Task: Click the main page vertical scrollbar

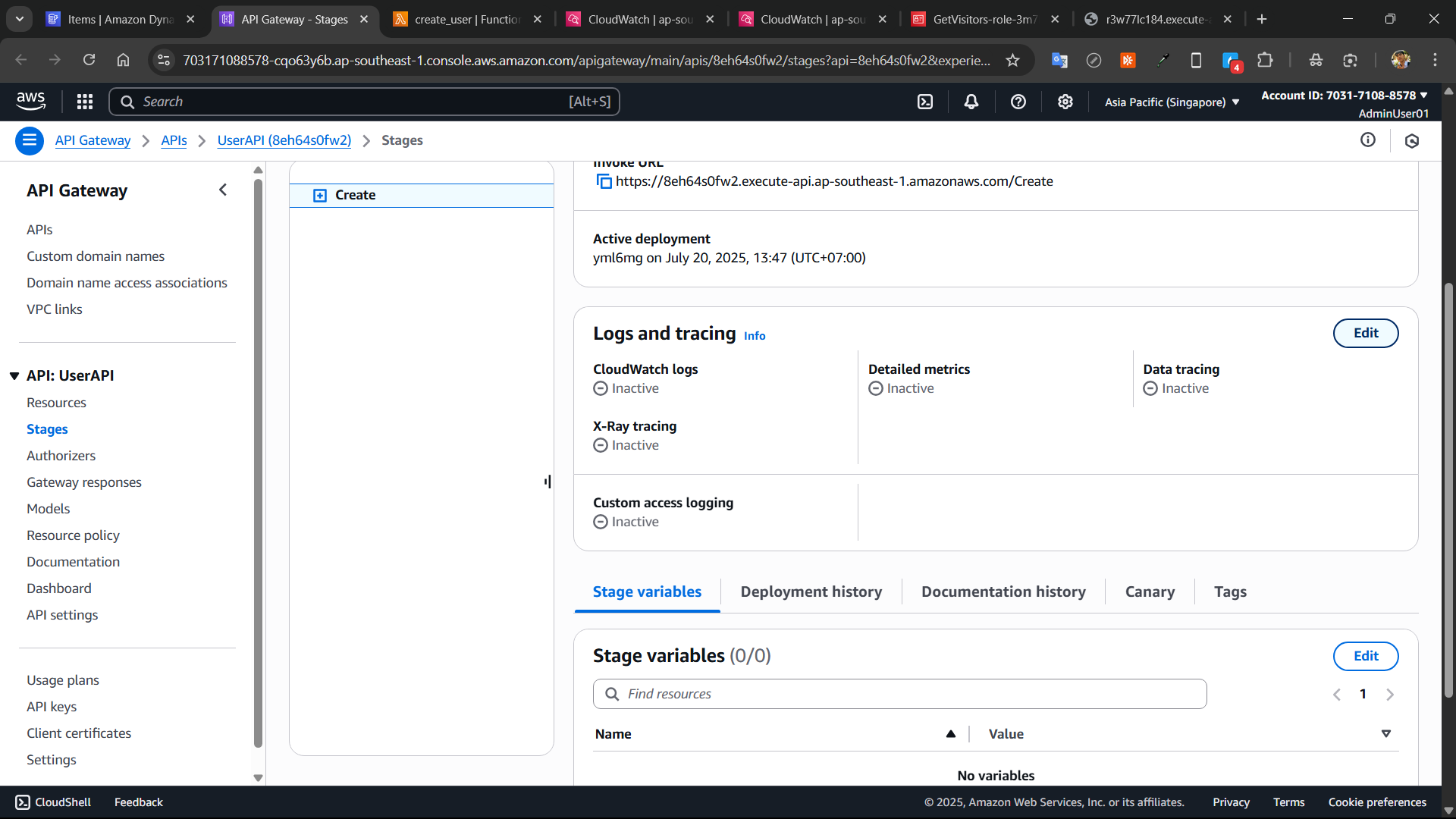Action: pyautogui.click(x=1448, y=489)
